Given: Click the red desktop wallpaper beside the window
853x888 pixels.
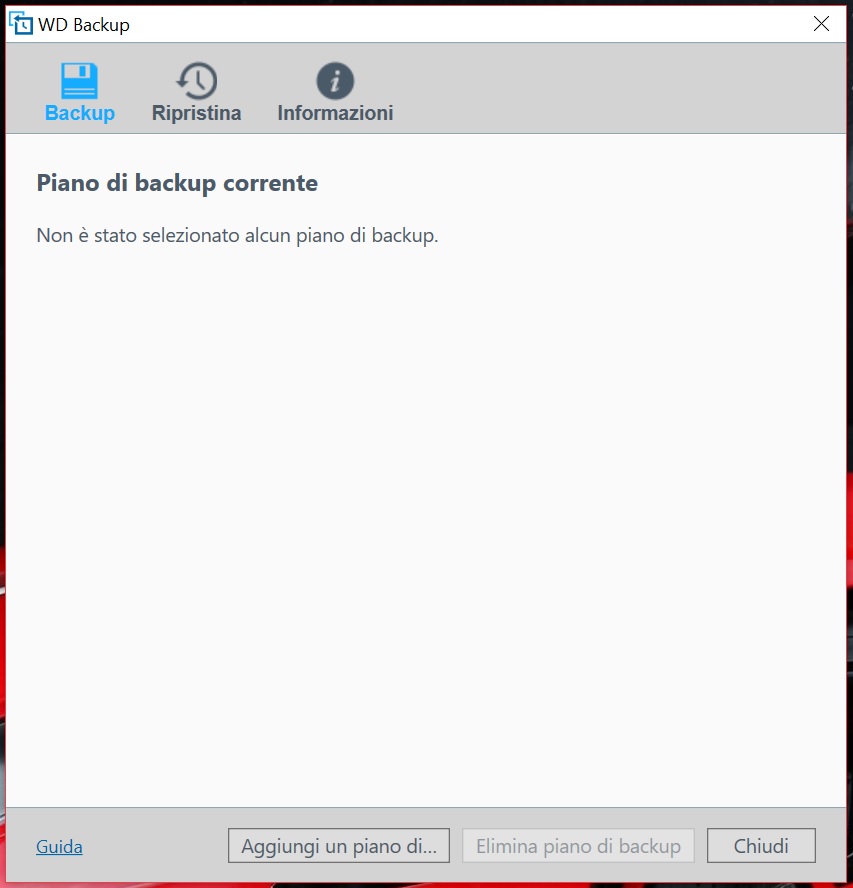Looking at the screenshot, I should point(850,623).
